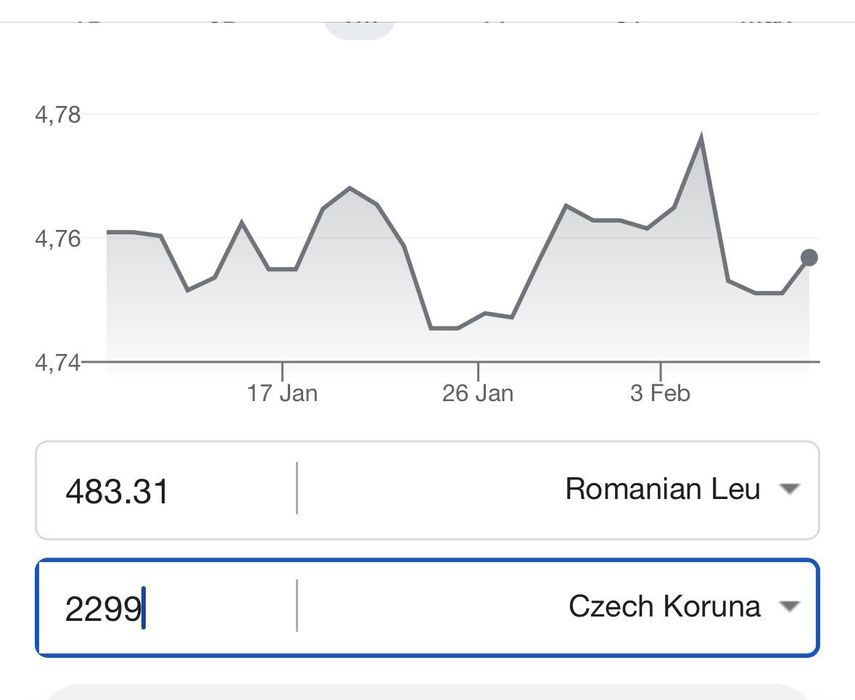Click the divider line inside Czech Koruna box

297,606
